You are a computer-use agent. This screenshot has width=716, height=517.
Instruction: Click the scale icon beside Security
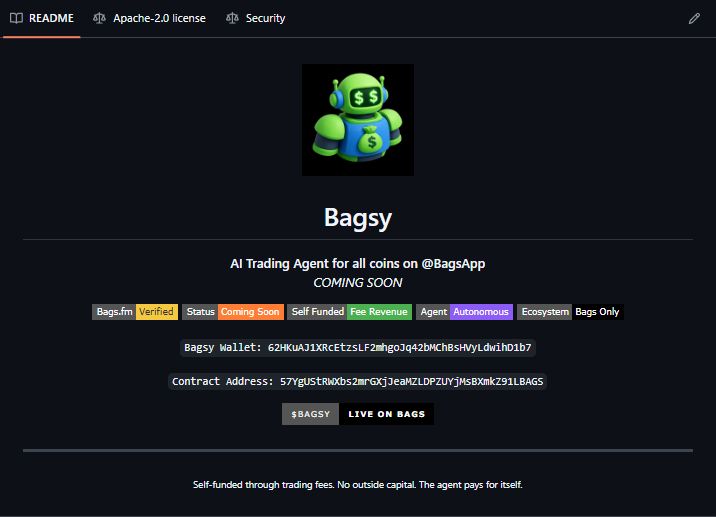pos(232,18)
